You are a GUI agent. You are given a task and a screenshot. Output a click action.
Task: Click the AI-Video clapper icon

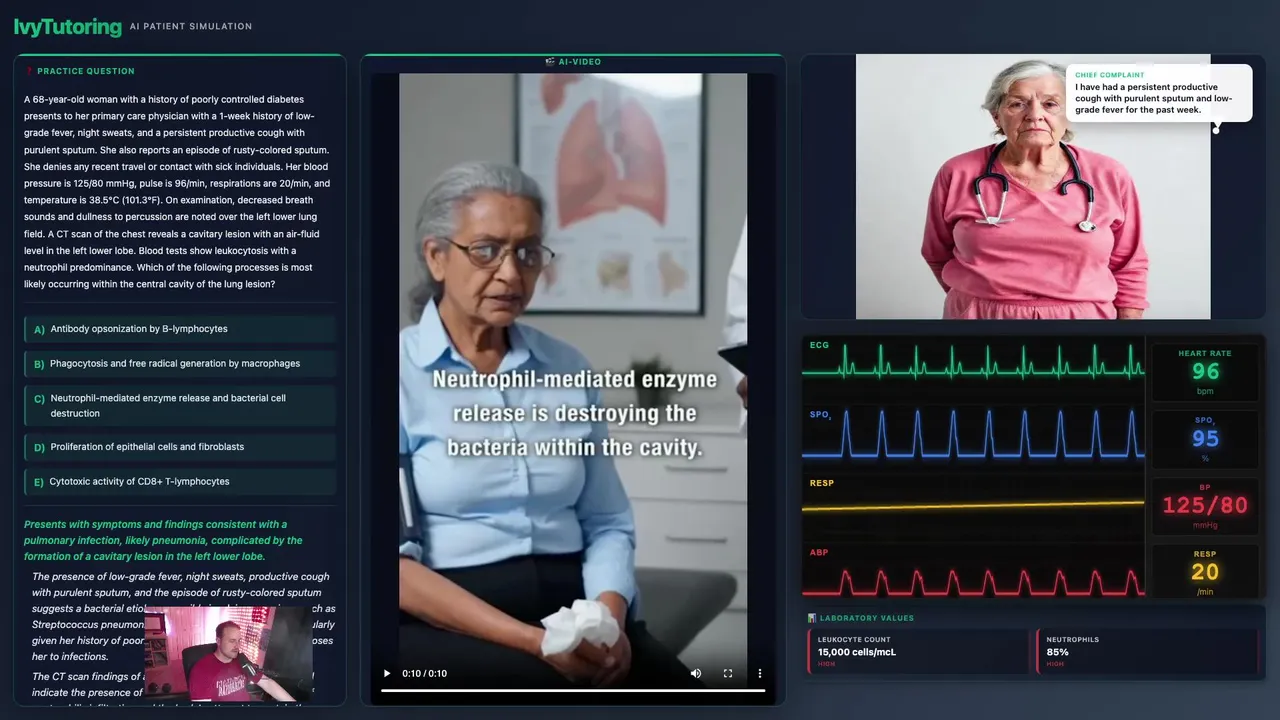tap(550, 62)
